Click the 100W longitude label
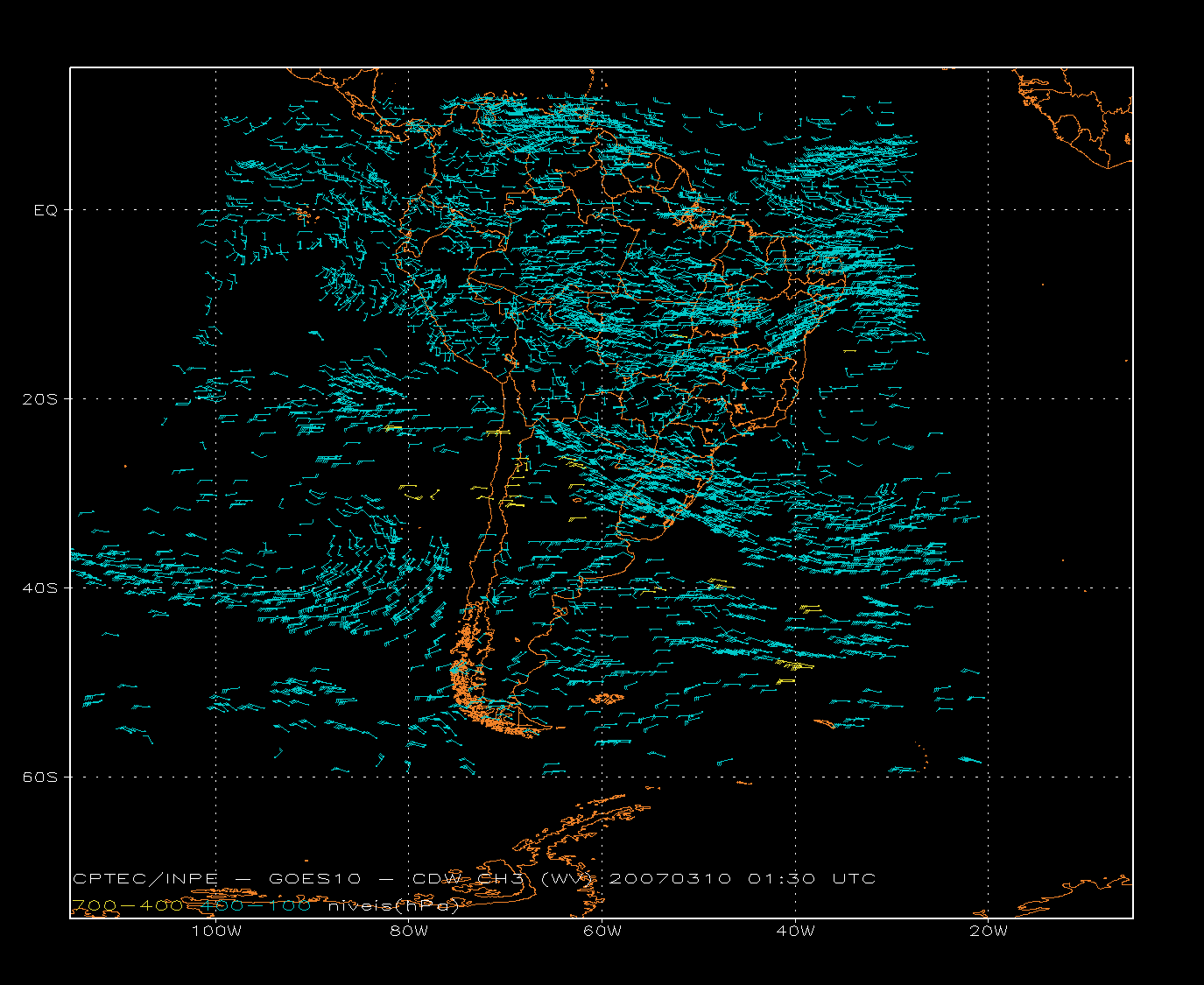Image resolution: width=1204 pixels, height=985 pixels. click(x=216, y=931)
